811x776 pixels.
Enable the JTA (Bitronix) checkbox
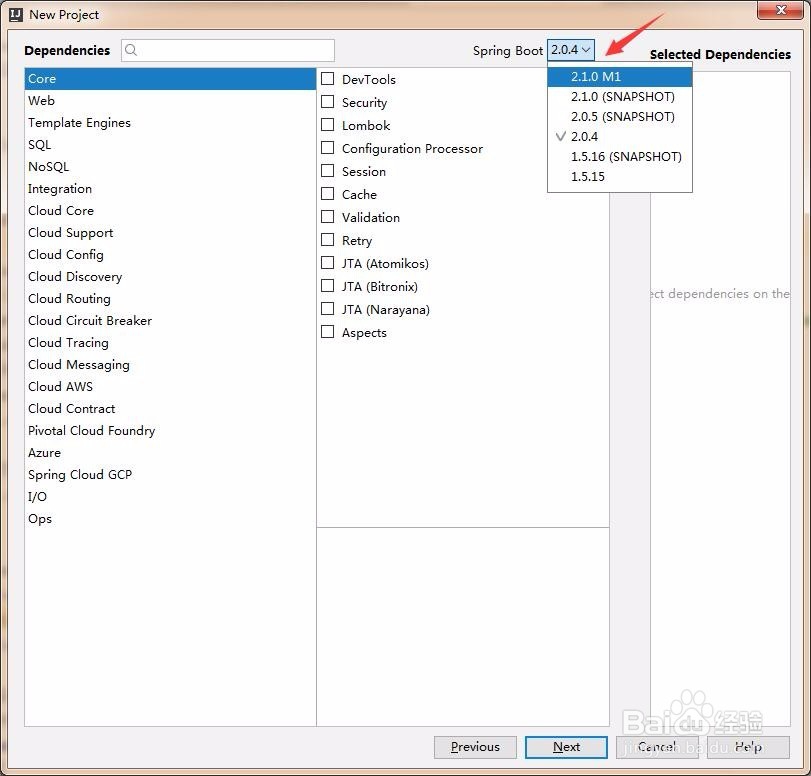pos(327,286)
